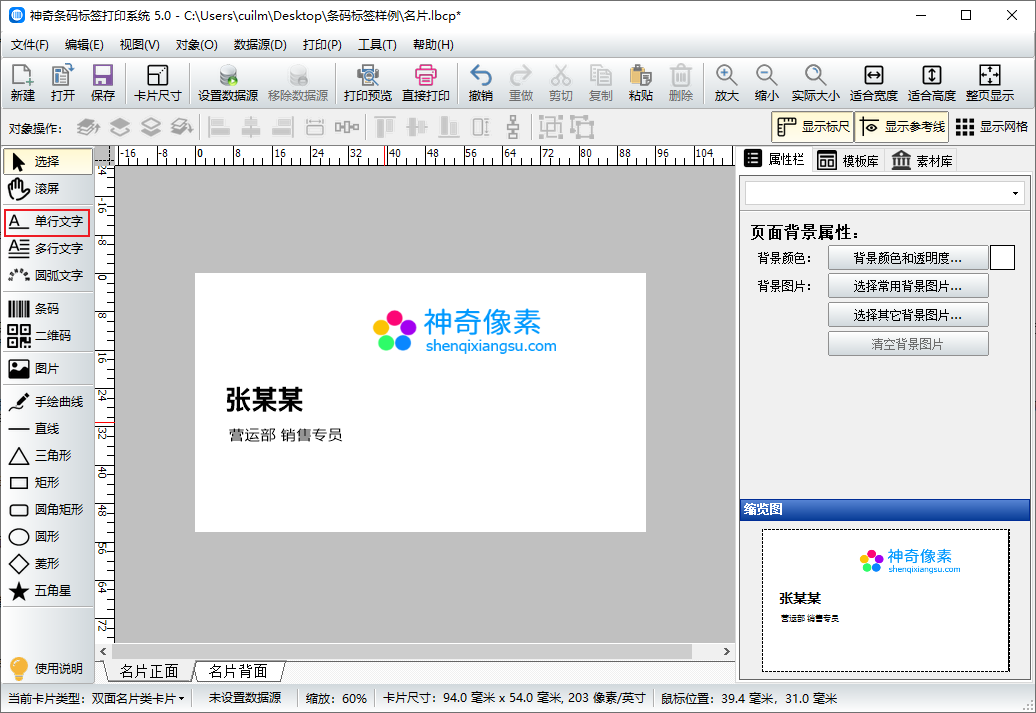The width and height of the screenshot is (1036, 713).
Task: Switch to 名片背面 card back tab
Action: 238,671
